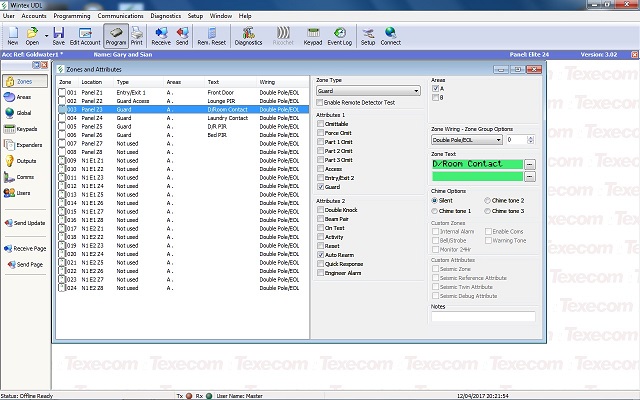Click the Send Update button

(x=23, y=222)
